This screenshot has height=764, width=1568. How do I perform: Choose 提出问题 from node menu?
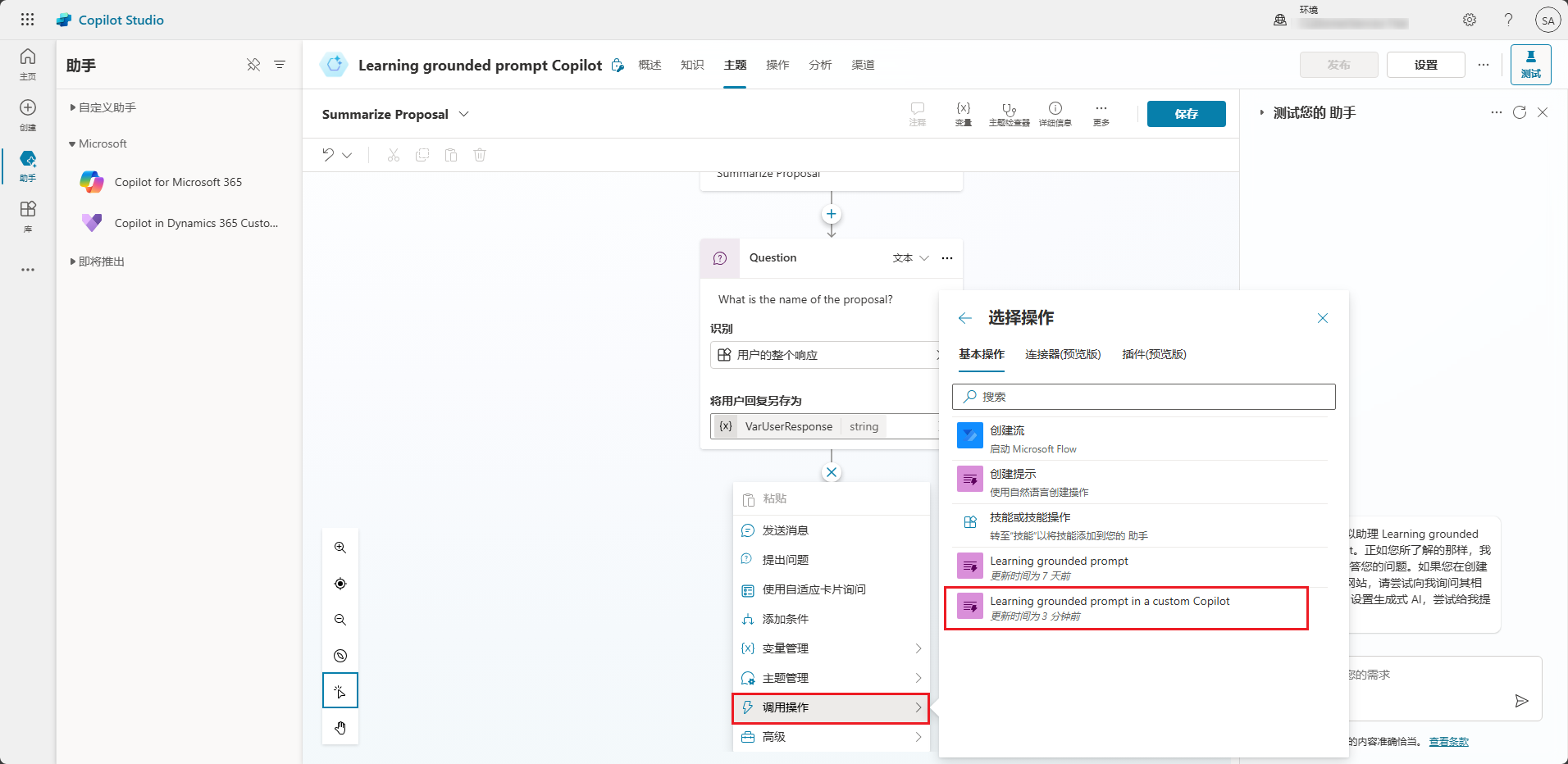pos(832,560)
